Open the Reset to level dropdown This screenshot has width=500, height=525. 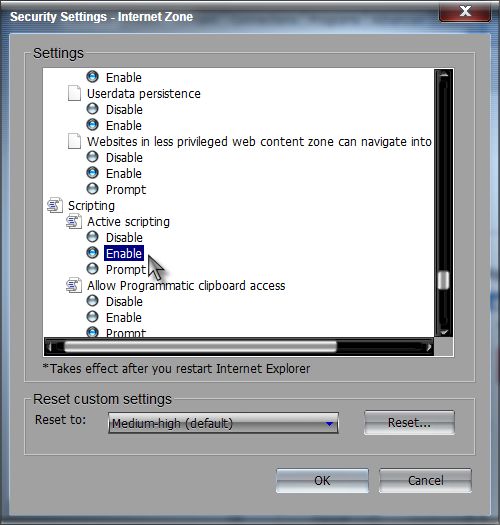click(223, 423)
